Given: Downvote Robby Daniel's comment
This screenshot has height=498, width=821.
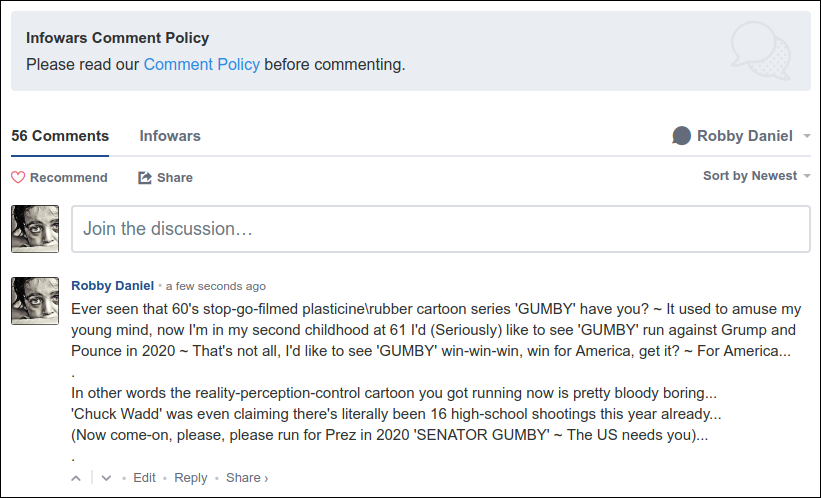Looking at the screenshot, I should (x=106, y=478).
